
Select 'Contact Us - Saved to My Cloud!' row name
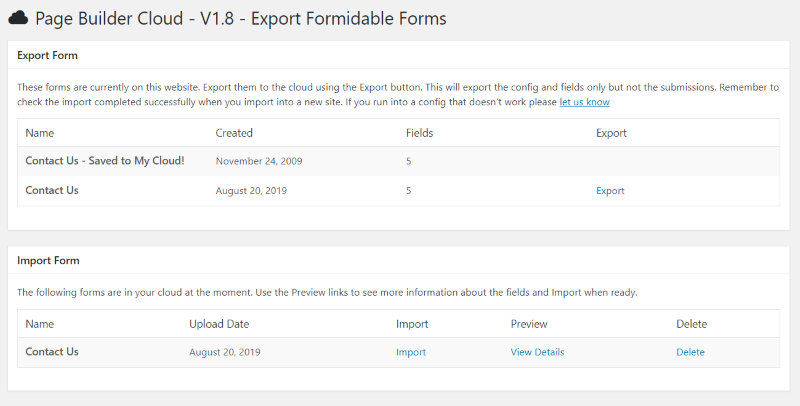(105, 161)
